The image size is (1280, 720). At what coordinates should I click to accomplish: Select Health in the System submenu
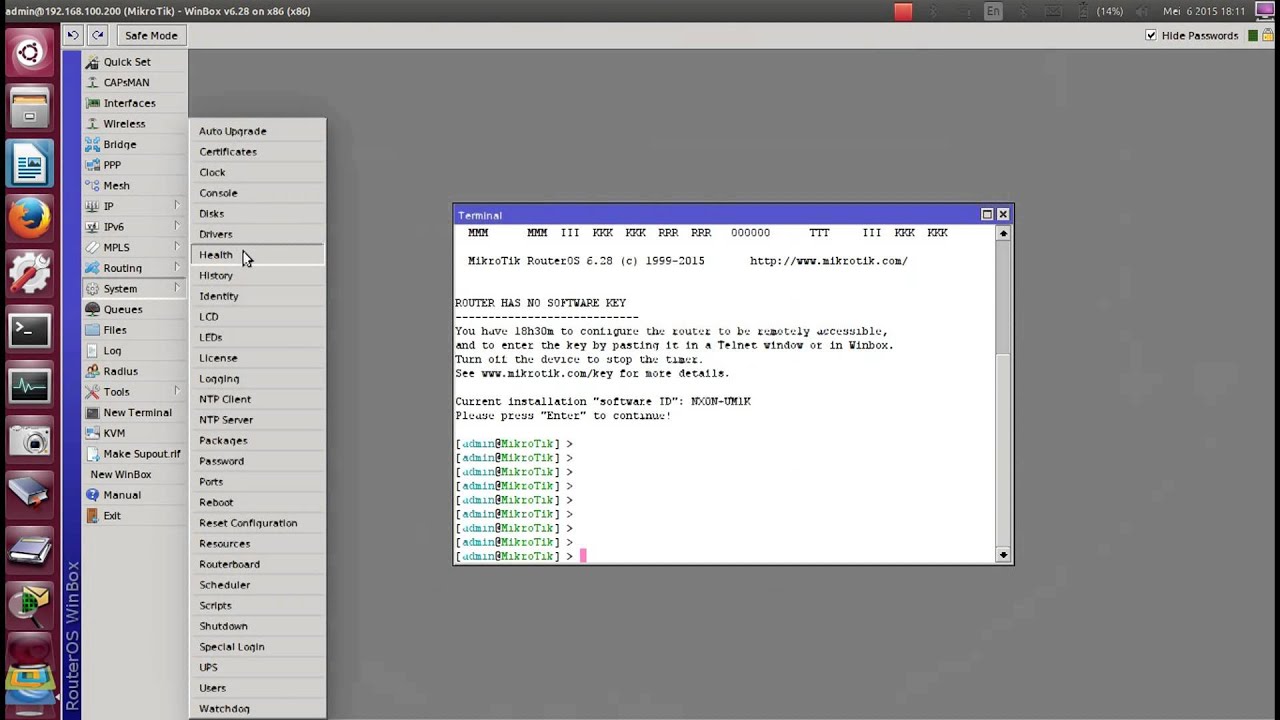pyautogui.click(x=258, y=255)
